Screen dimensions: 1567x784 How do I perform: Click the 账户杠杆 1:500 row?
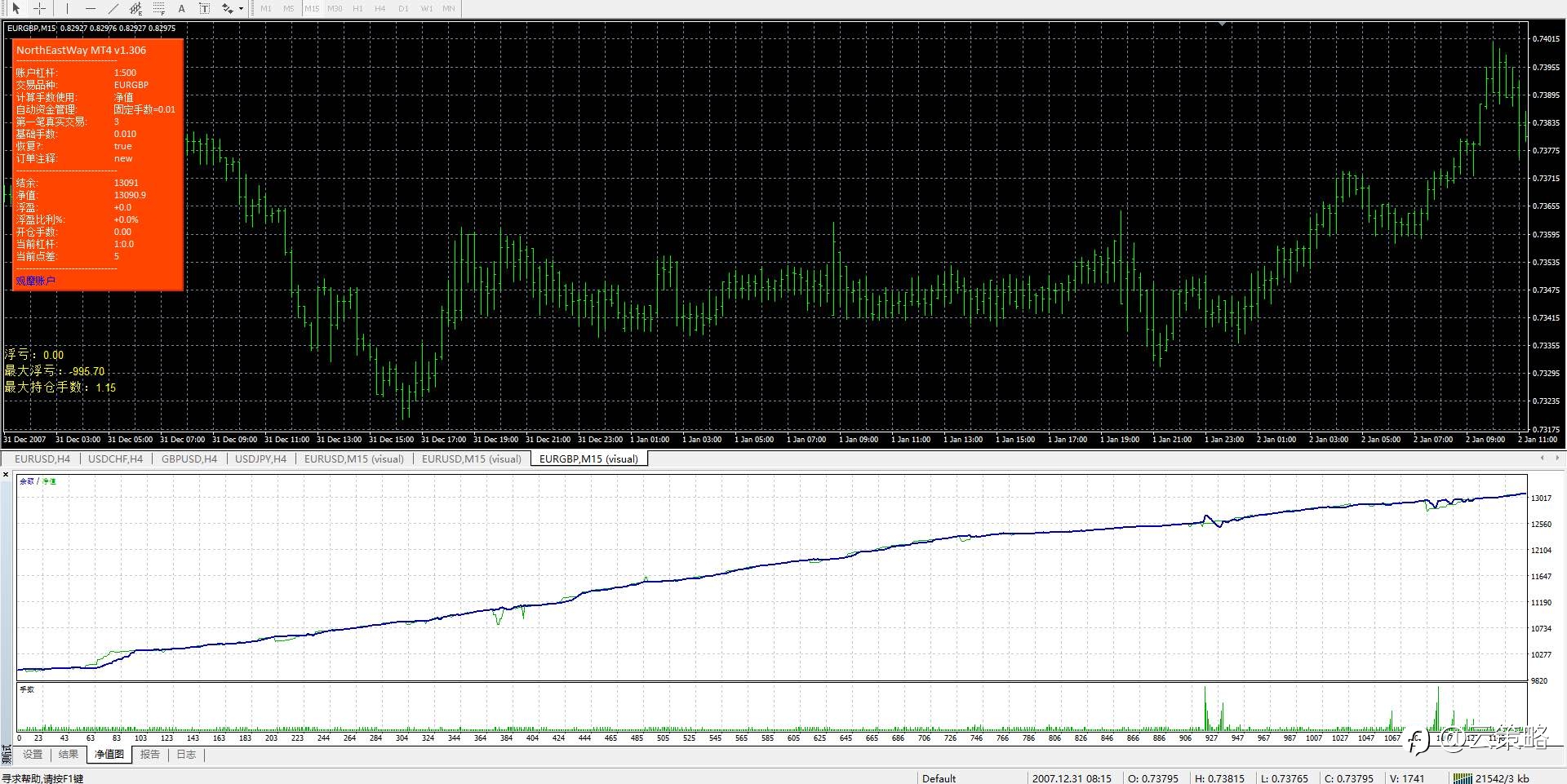pyautogui.click(x=76, y=73)
